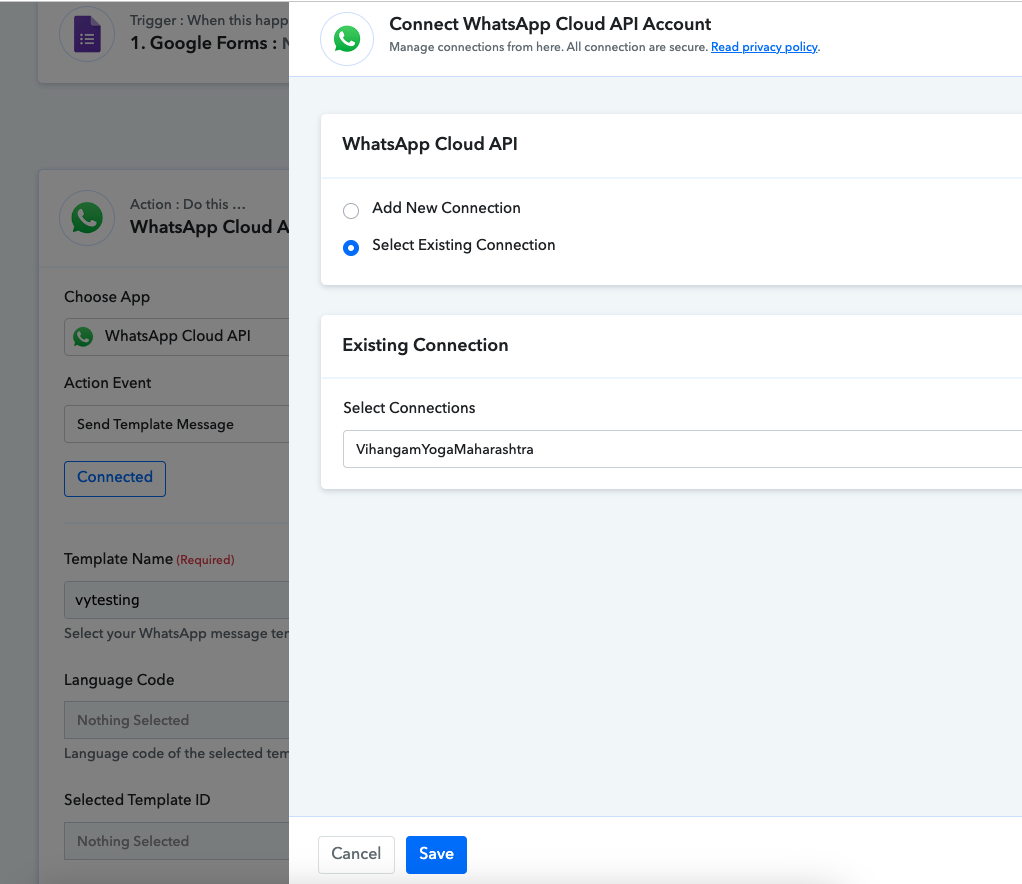This screenshot has height=884, width=1022.
Task: Open the Action Event dropdown Send Template Message
Action: [177, 424]
